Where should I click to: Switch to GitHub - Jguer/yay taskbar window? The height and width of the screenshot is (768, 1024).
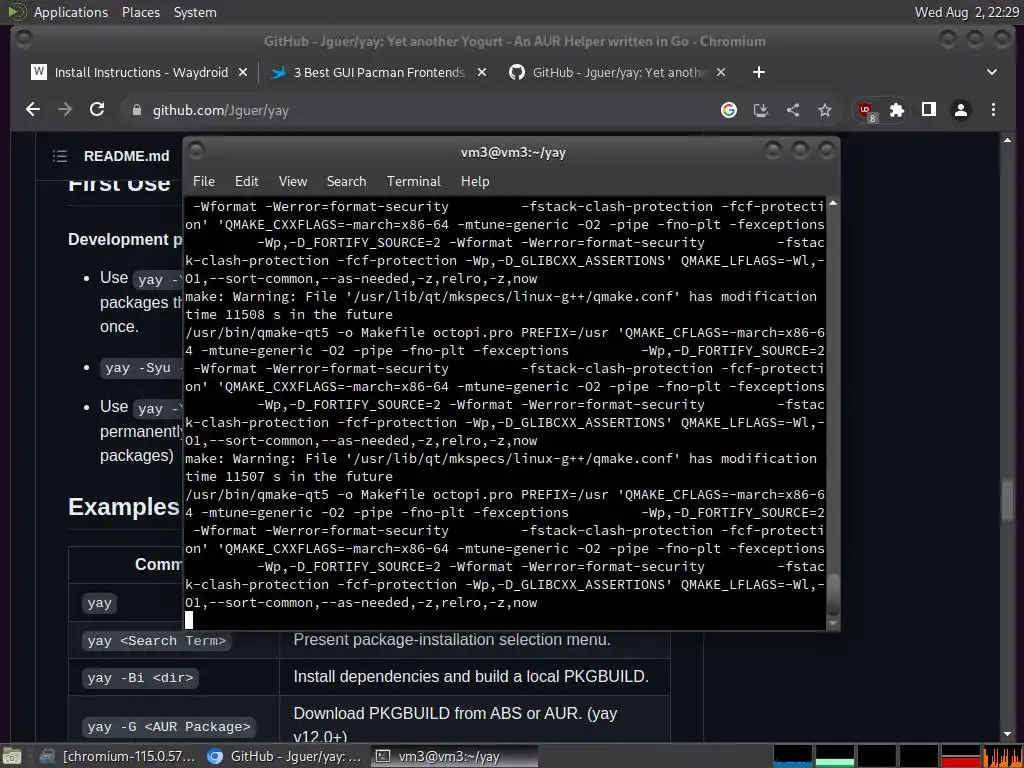coord(285,756)
